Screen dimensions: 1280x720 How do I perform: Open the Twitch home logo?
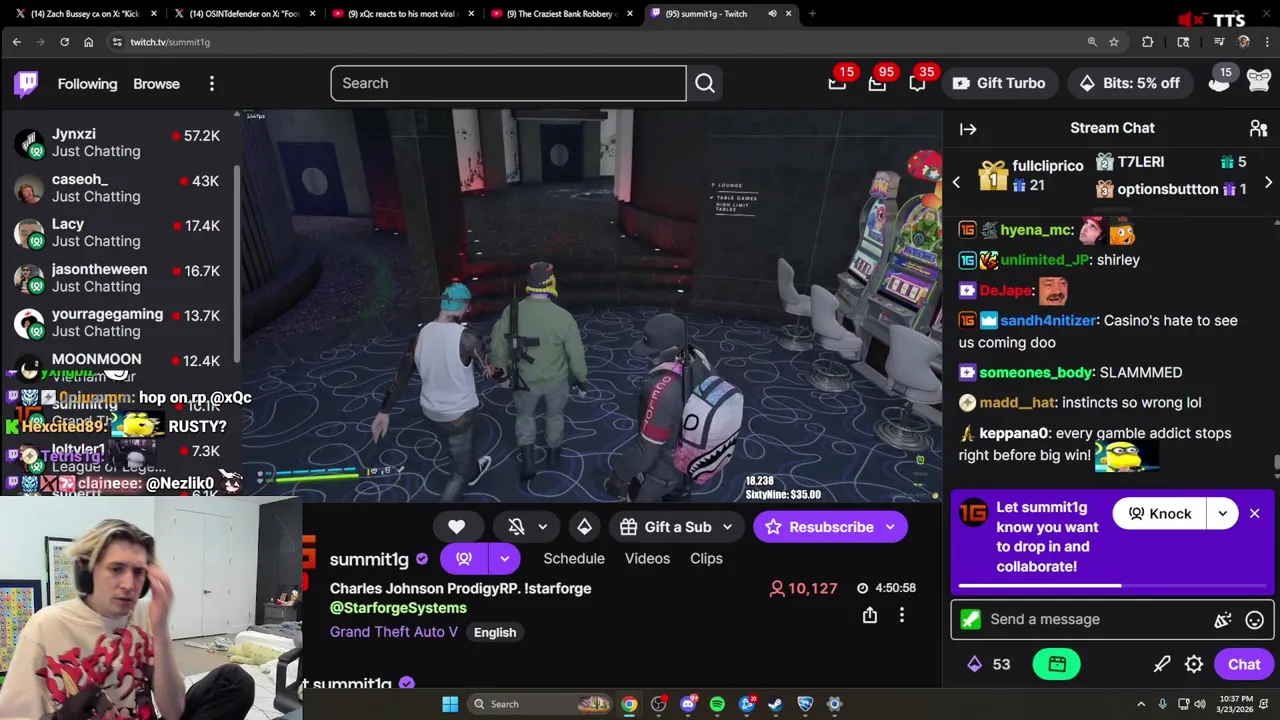tap(27, 84)
